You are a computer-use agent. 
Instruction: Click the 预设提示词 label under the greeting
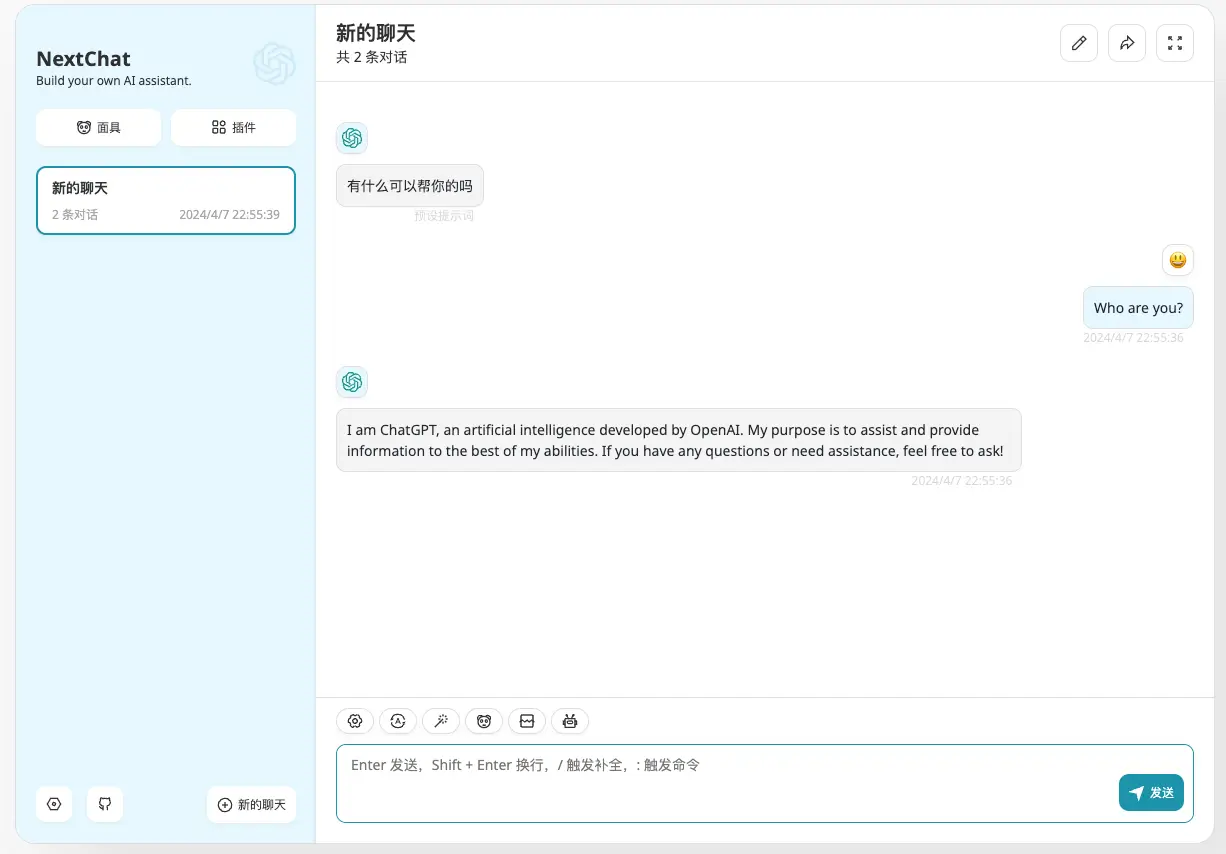tap(444, 215)
